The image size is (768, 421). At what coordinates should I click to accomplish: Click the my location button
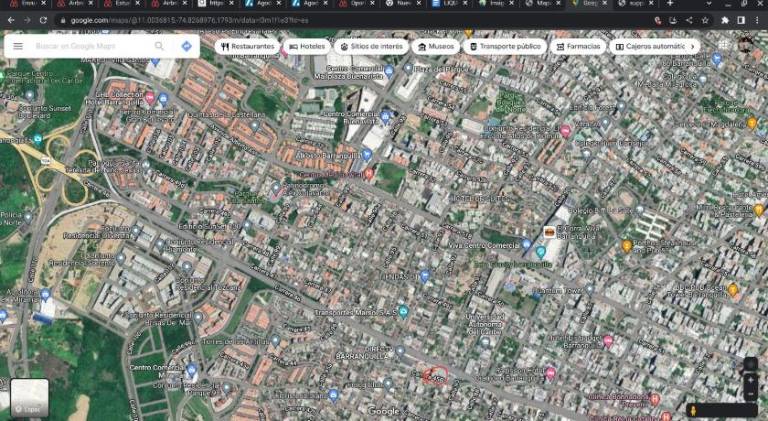coord(750,364)
